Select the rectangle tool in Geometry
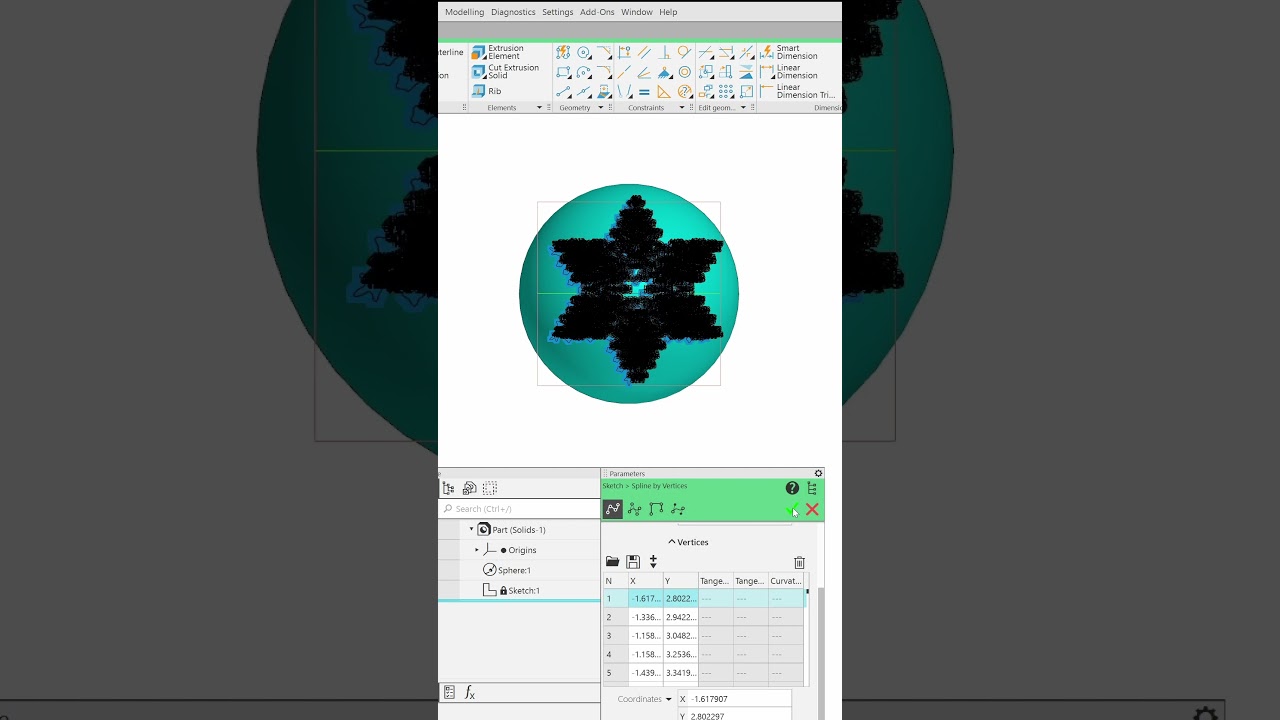 tap(563, 72)
